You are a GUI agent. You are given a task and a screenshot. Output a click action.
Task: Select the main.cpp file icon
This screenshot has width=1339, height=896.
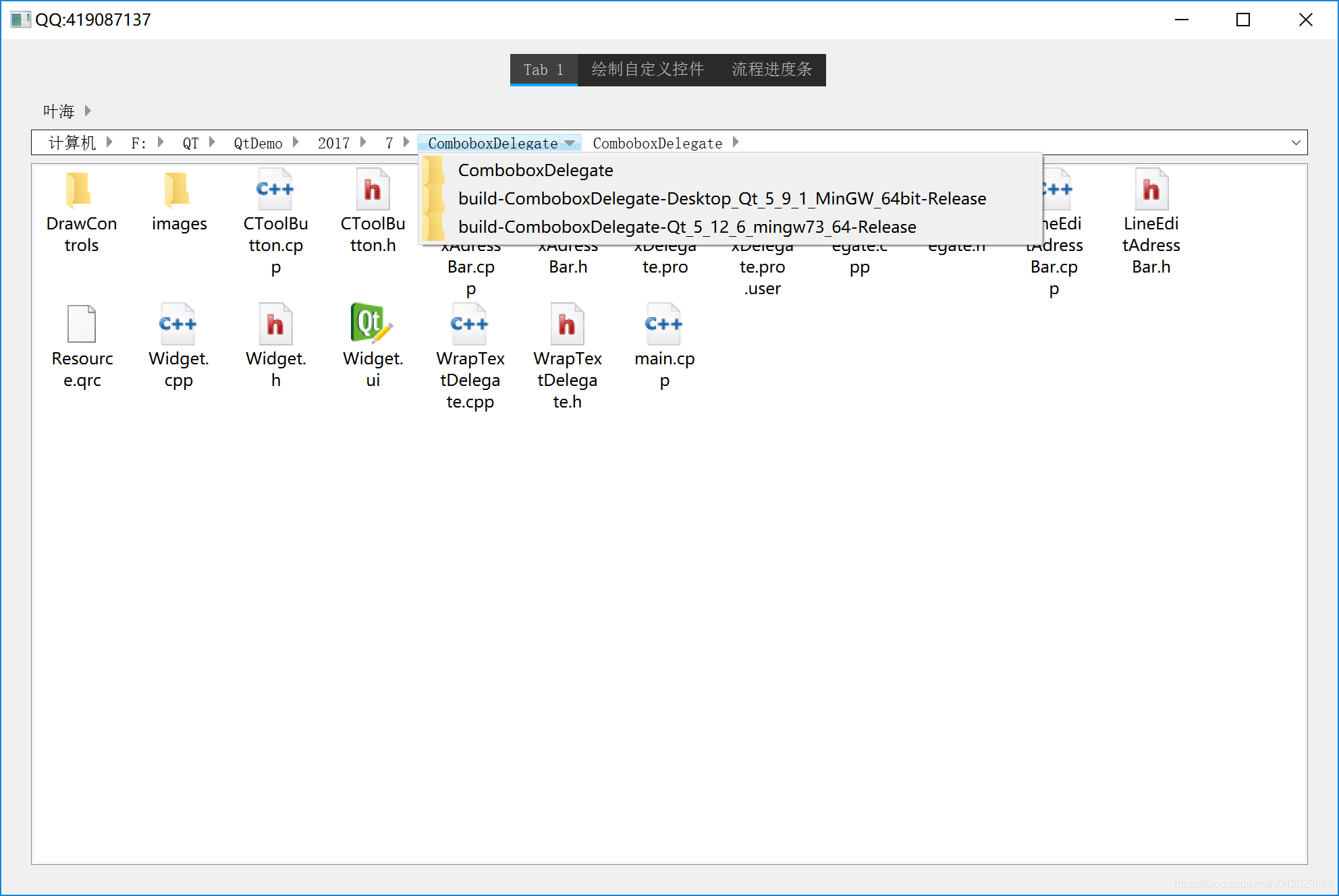(x=664, y=324)
